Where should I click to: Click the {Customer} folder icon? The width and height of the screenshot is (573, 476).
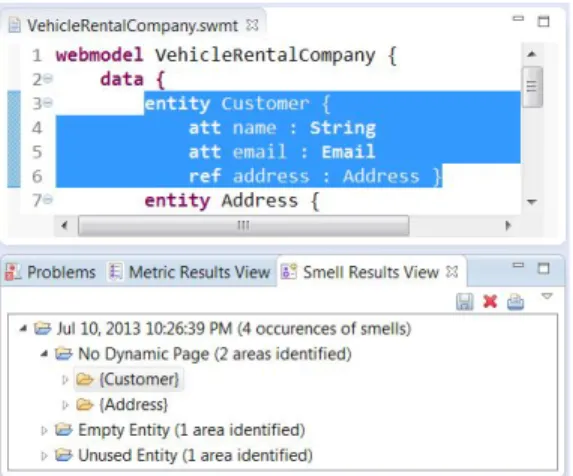85,380
